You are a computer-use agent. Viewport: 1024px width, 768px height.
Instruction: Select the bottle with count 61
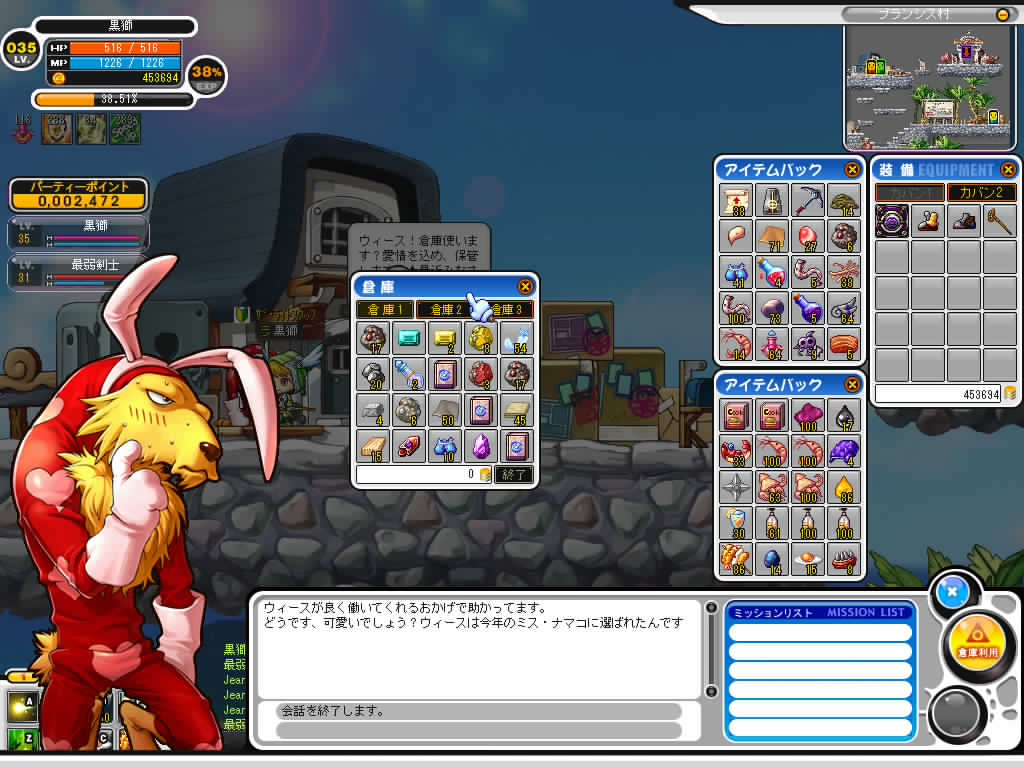[x=771, y=523]
